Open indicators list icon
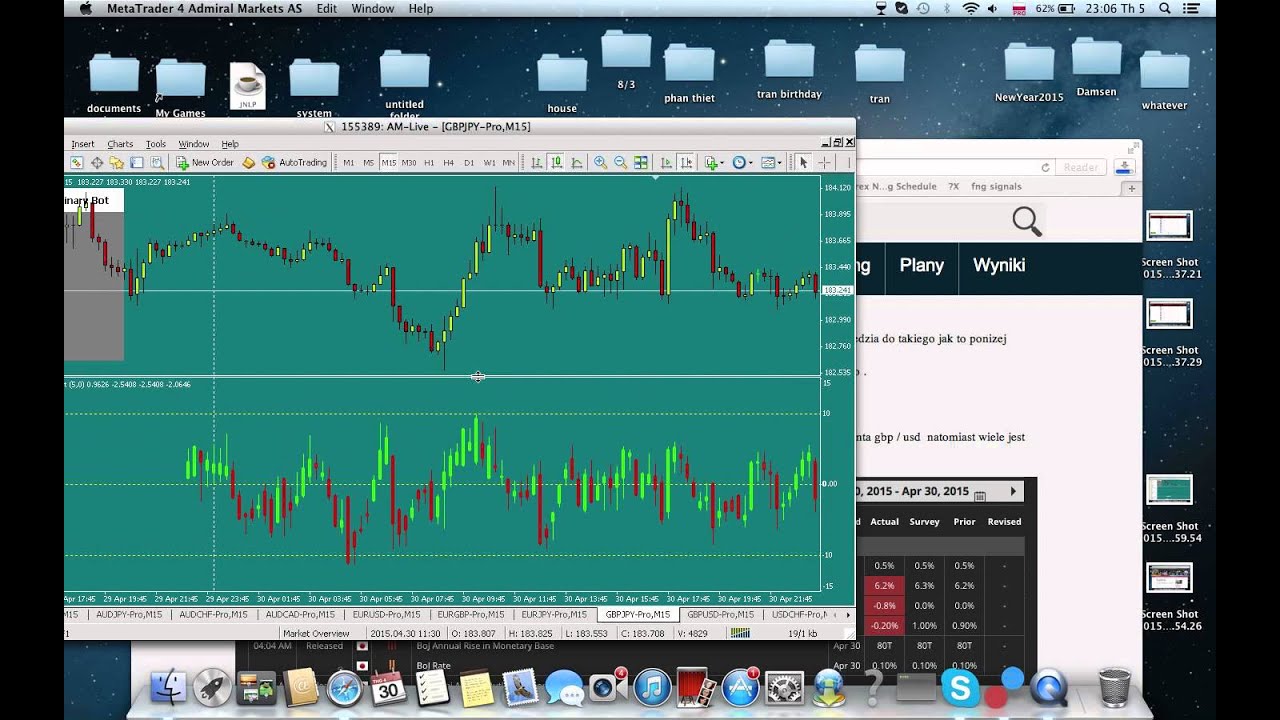The width and height of the screenshot is (1280, 720). (x=711, y=162)
